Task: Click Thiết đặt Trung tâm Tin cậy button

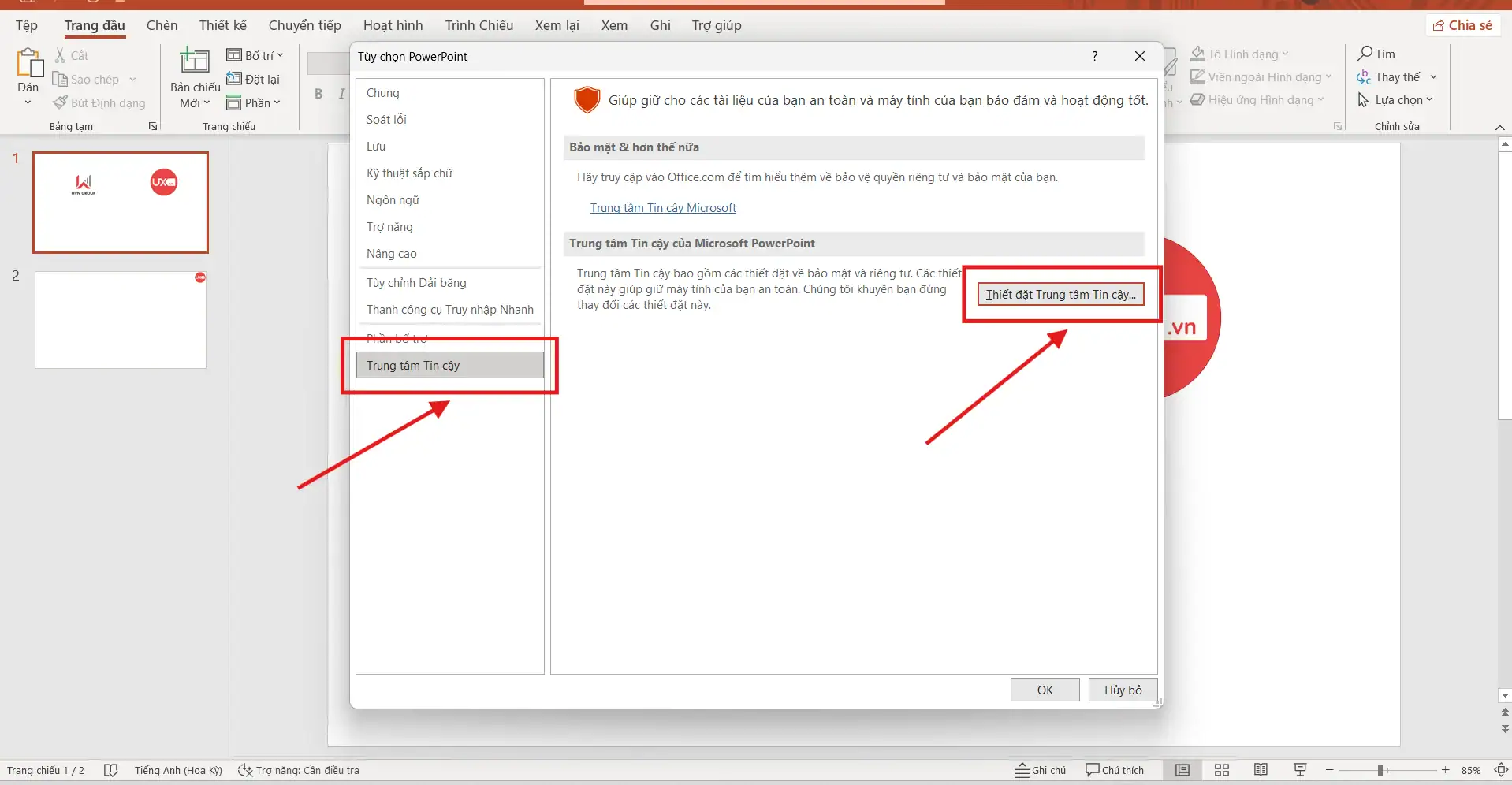Action: [1060, 295]
